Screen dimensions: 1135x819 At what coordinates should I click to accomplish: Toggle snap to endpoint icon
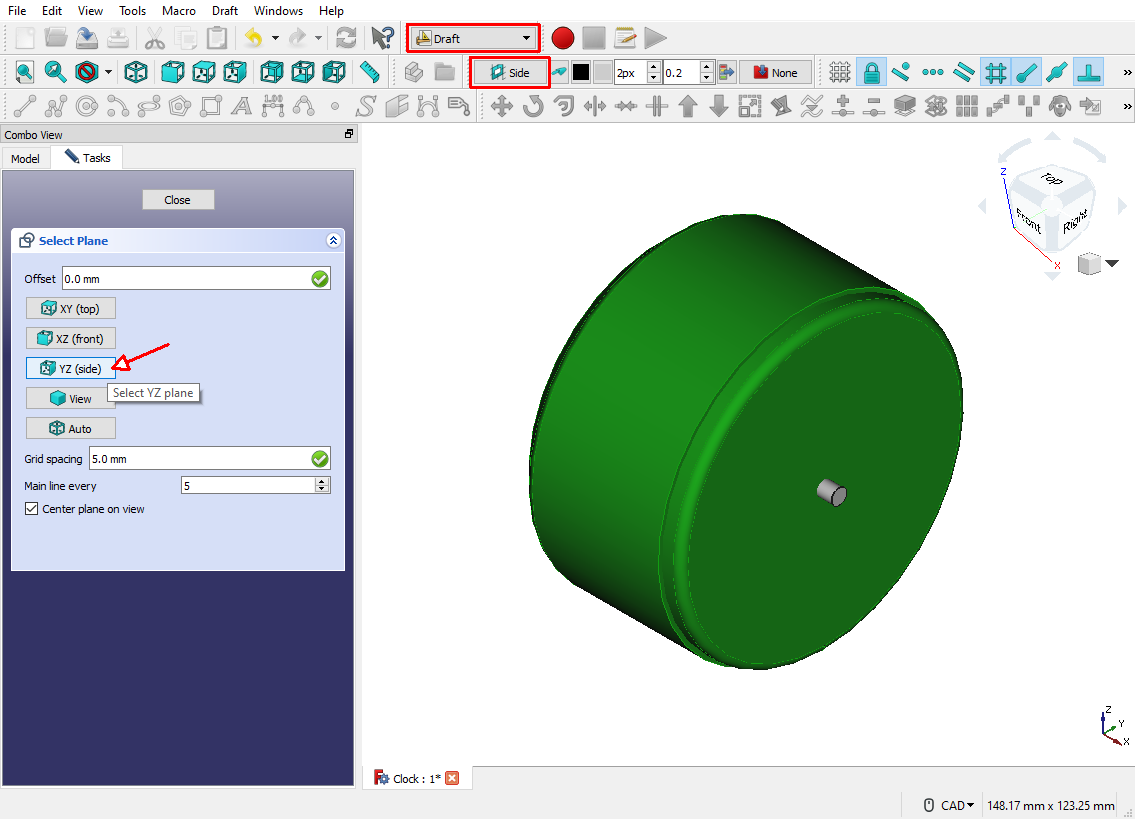tap(1026, 72)
